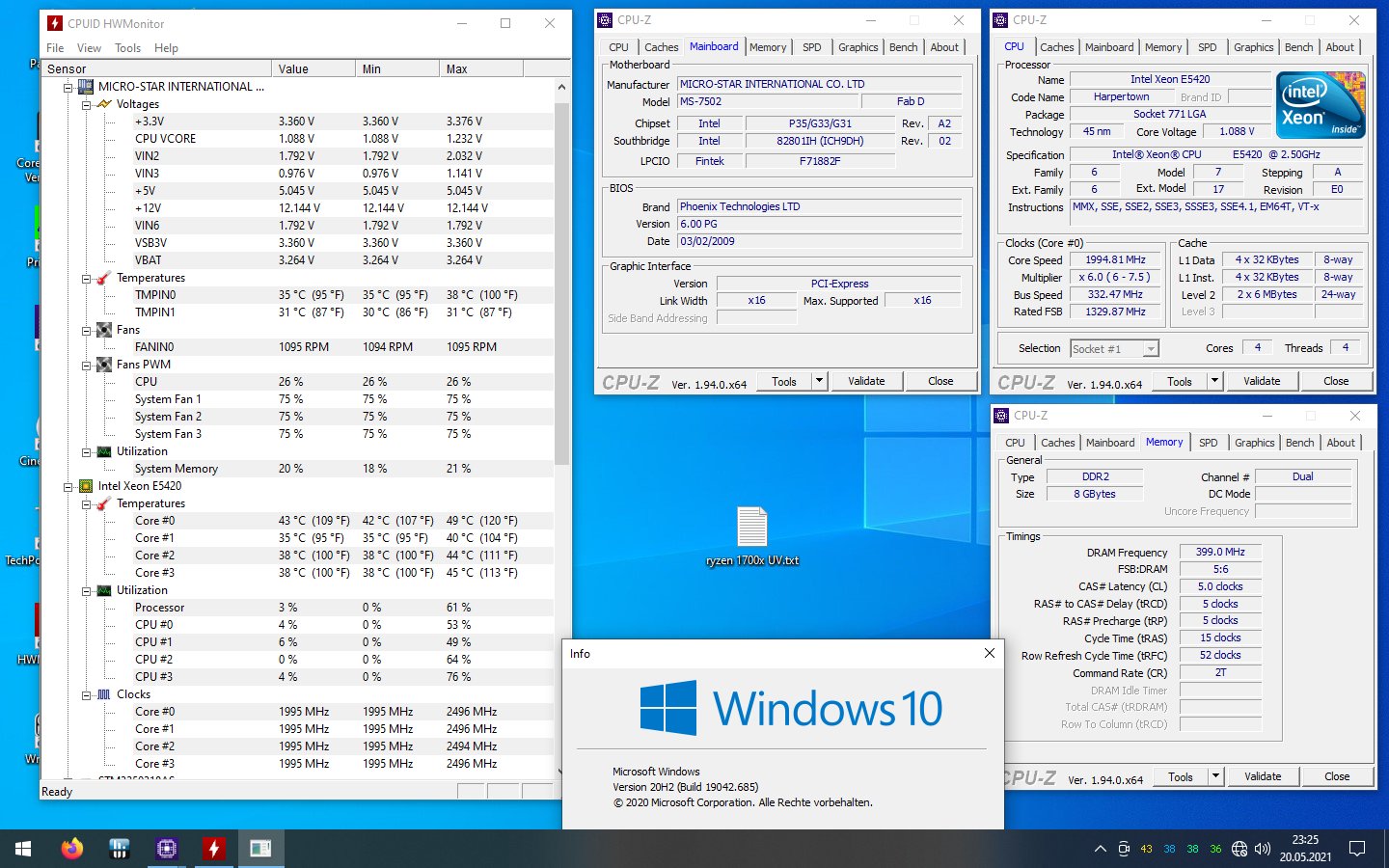Click the title bar icon of Mainboard CPU-Z window
This screenshot has height=868, width=1389.
(x=605, y=19)
